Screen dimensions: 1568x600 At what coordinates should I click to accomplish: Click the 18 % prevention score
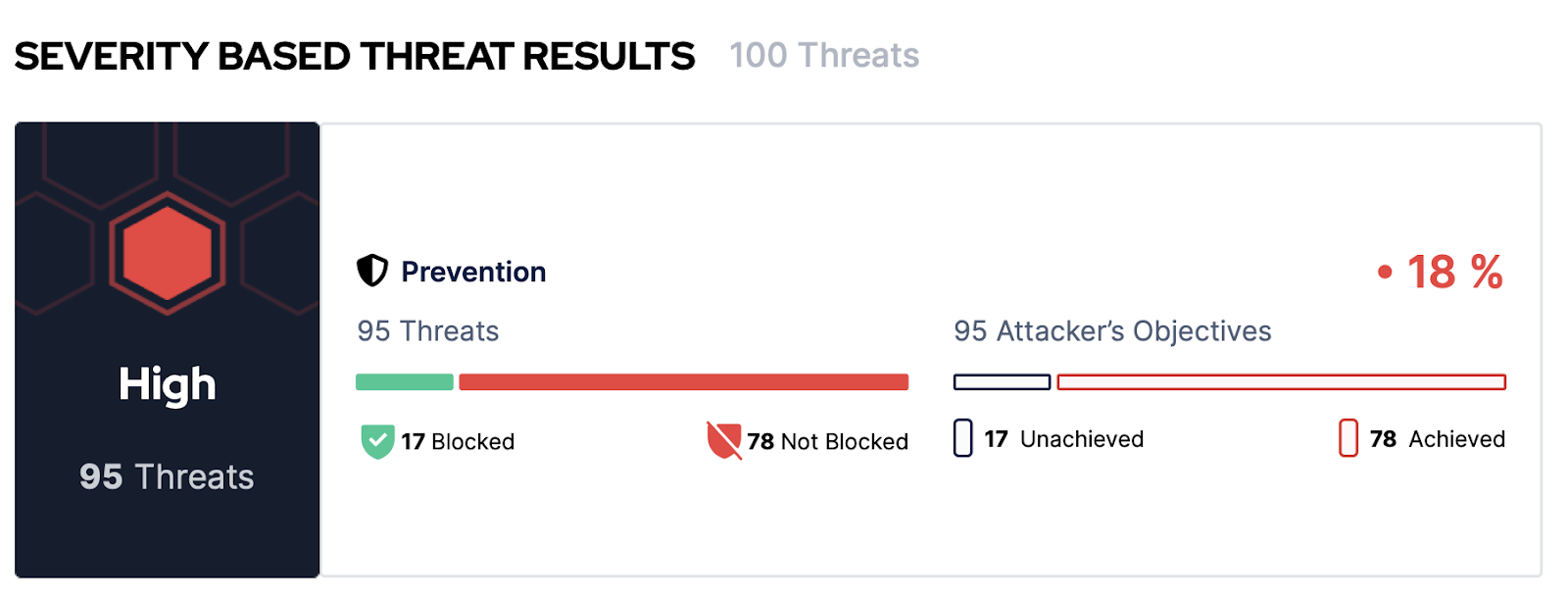pos(1455,272)
